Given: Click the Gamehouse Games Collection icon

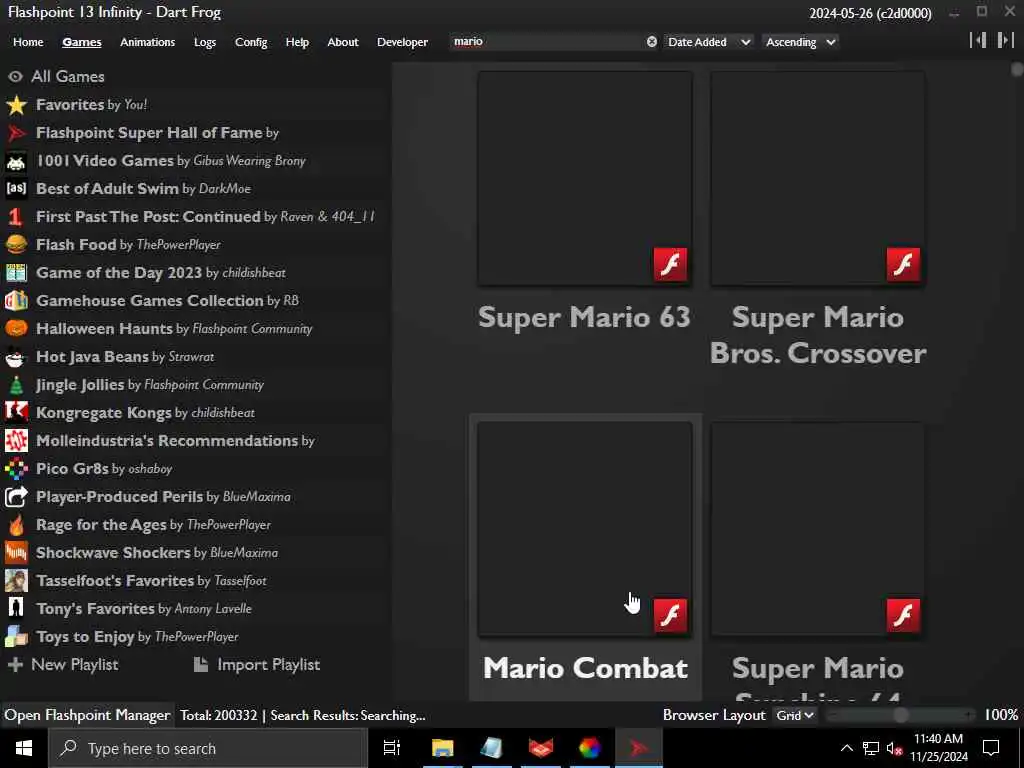Looking at the screenshot, I should click(16, 300).
